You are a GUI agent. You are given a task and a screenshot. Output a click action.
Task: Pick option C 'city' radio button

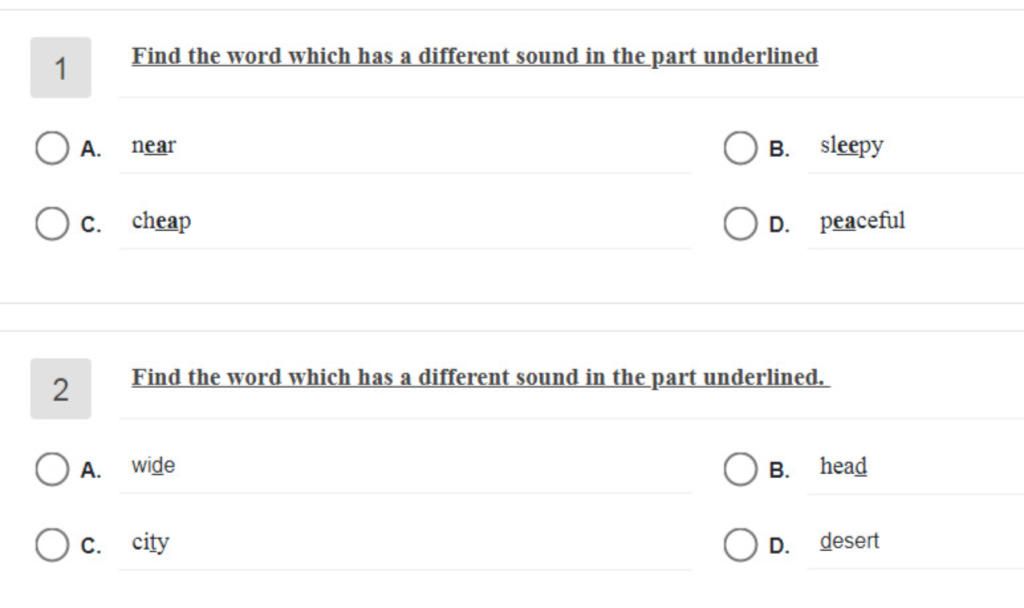[x=52, y=545]
